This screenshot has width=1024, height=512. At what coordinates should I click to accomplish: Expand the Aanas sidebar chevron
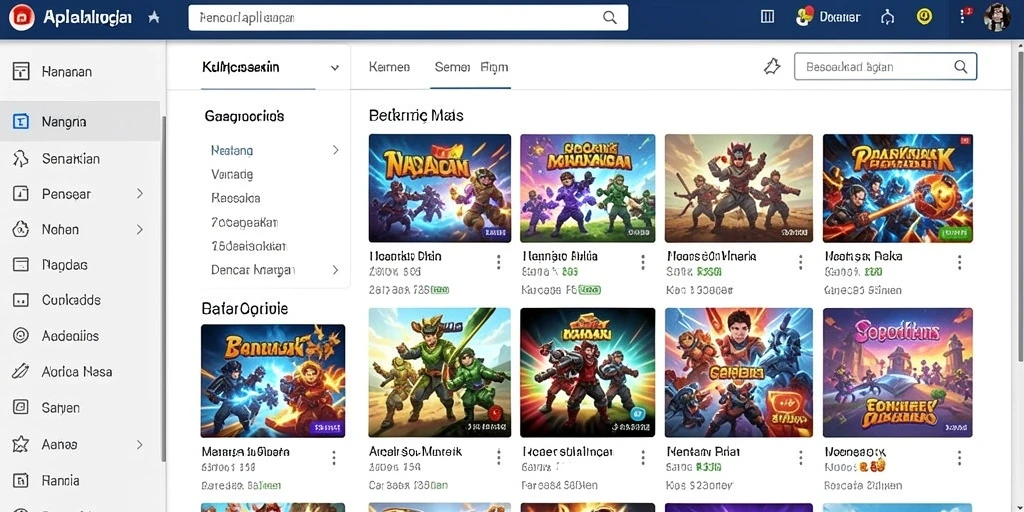tap(139, 445)
